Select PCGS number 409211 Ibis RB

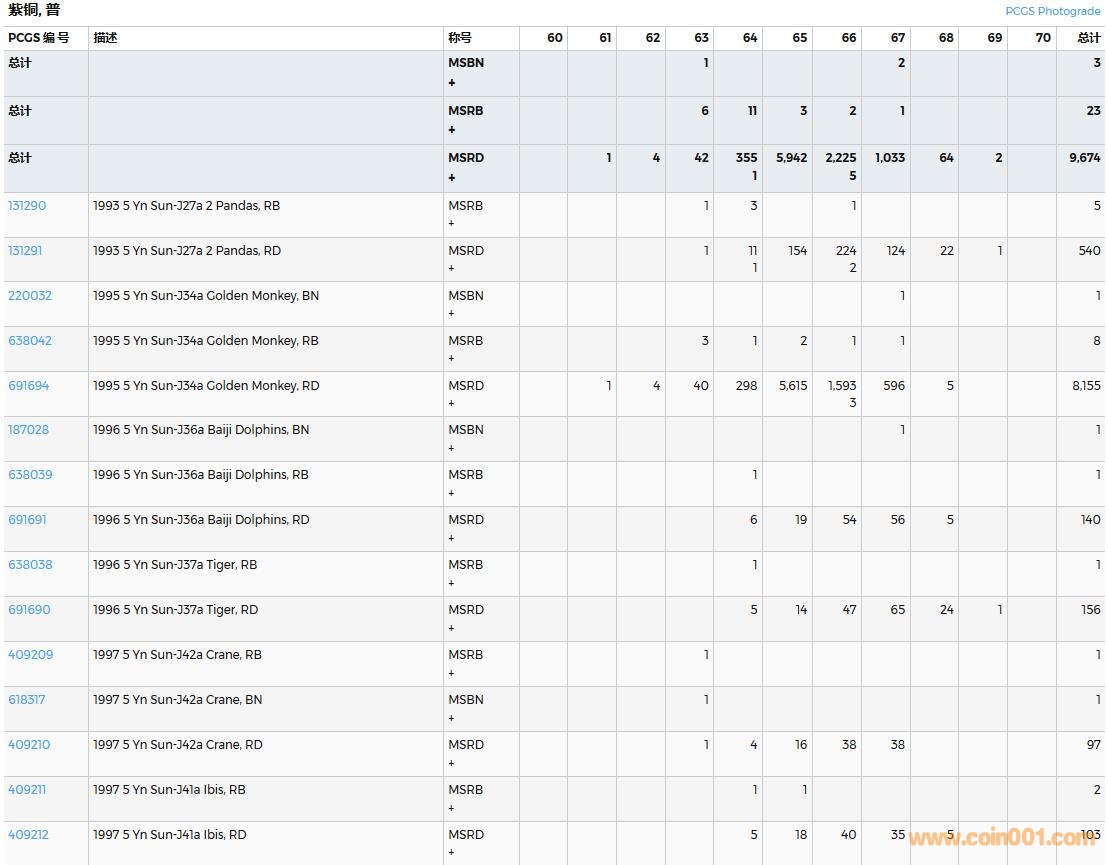(27, 790)
